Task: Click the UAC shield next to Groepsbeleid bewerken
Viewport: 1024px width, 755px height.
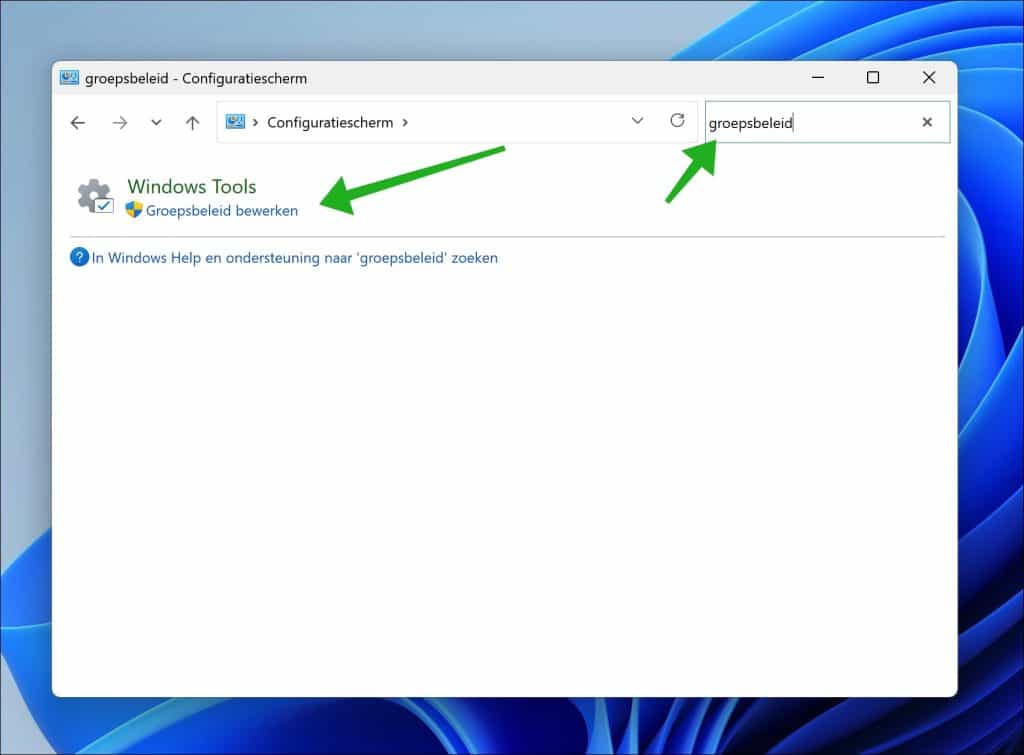Action: tap(133, 211)
